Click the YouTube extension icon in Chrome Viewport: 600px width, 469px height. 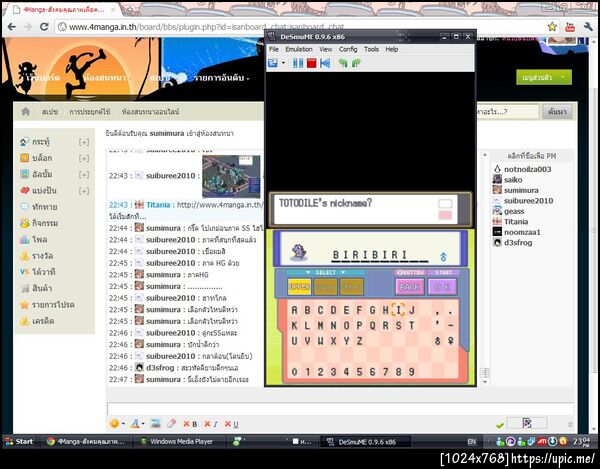coord(570,27)
